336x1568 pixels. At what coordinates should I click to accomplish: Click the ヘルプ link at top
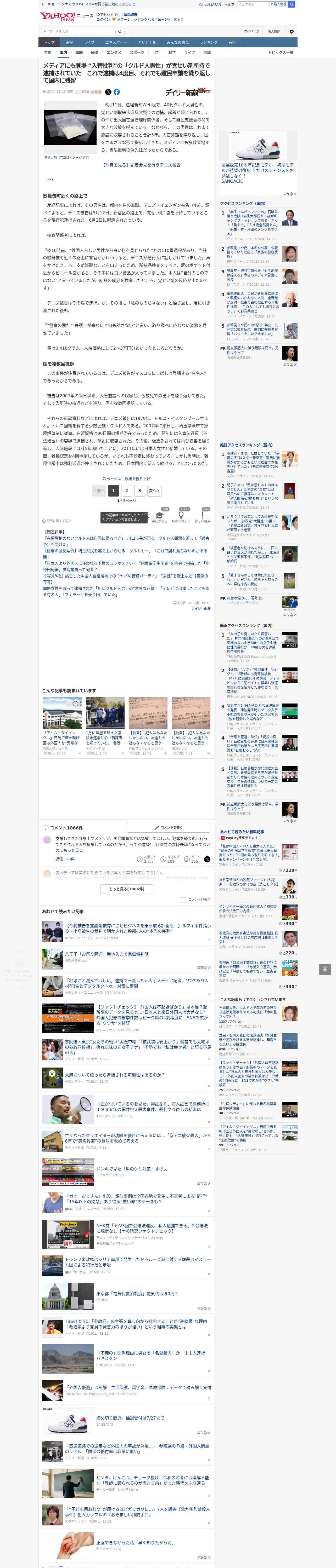click(229, 4)
